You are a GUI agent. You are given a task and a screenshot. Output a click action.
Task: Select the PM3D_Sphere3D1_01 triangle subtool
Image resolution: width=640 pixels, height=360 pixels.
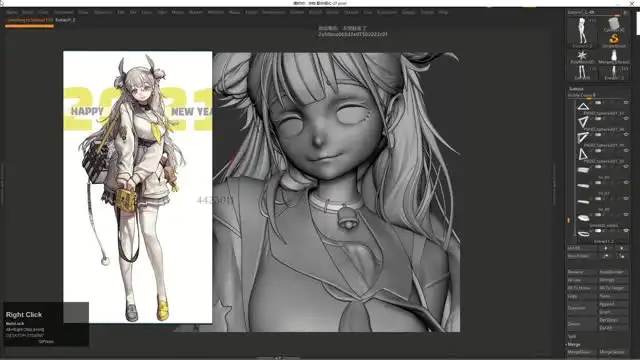[583, 107]
